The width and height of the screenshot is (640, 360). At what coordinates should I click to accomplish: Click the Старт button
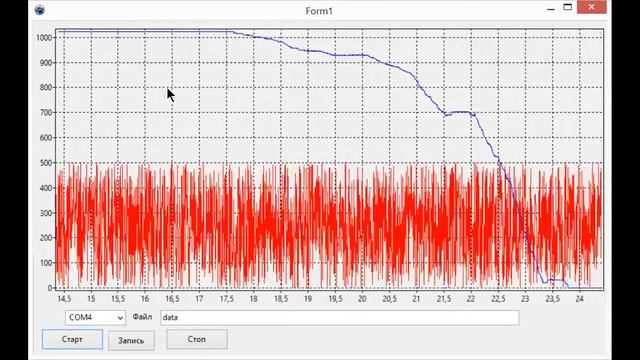[72, 340]
